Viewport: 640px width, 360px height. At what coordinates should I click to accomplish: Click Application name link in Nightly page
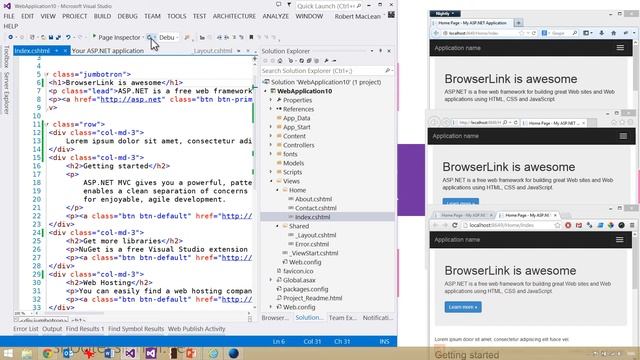pyautogui.click(x=457, y=48)
